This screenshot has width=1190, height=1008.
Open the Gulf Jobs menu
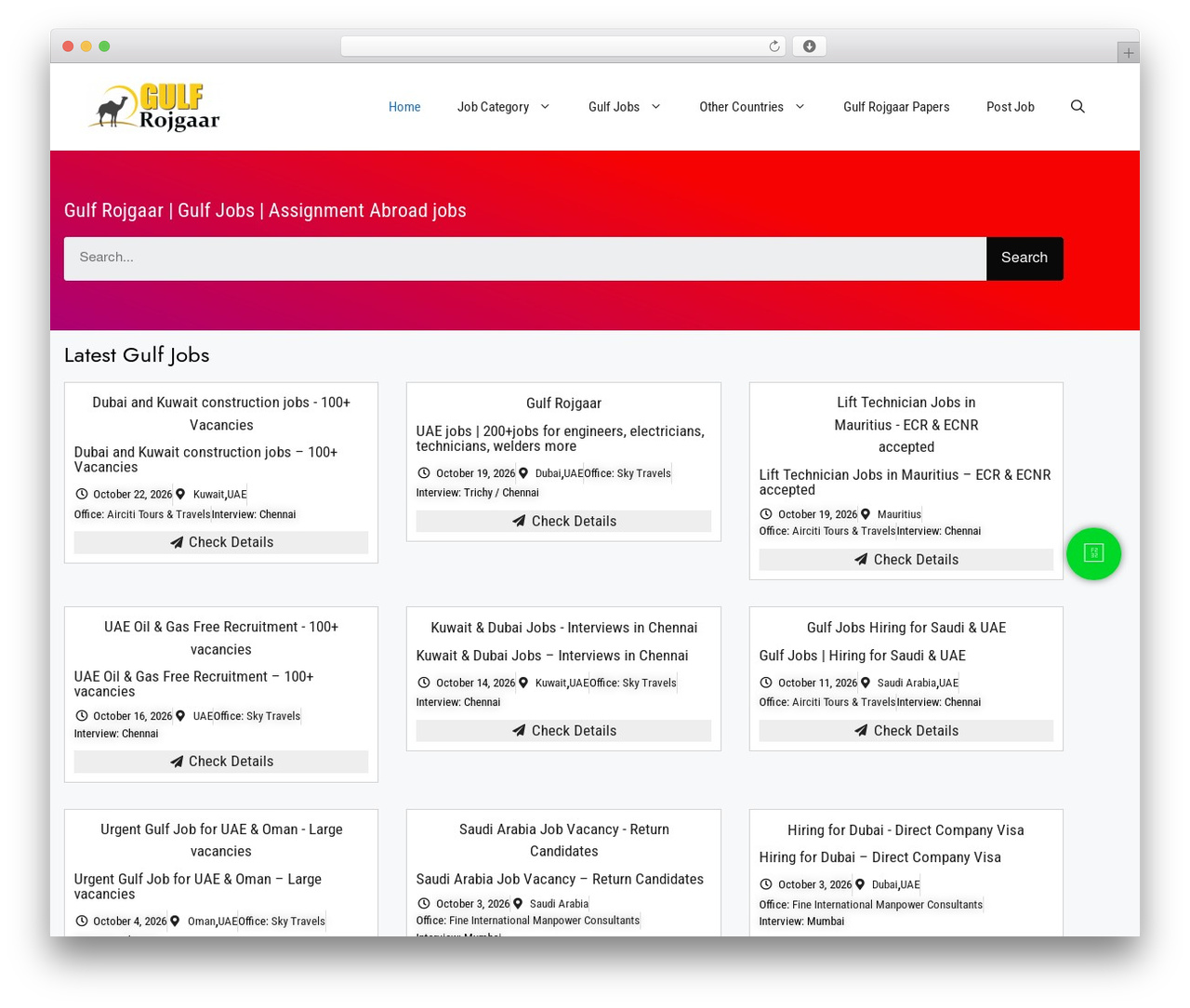[614, 107]
